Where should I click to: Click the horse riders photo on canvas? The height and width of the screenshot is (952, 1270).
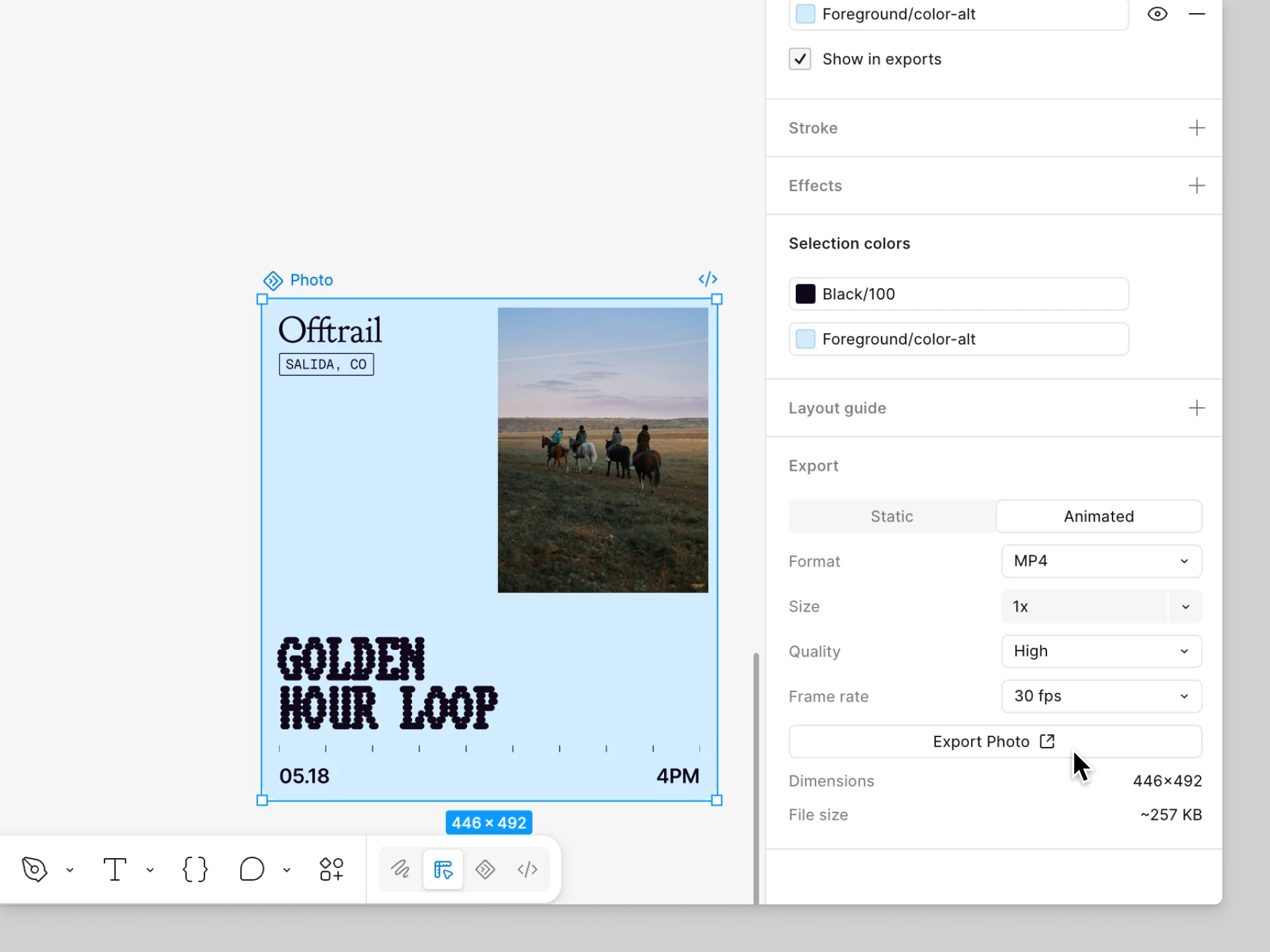click(603, 450)
